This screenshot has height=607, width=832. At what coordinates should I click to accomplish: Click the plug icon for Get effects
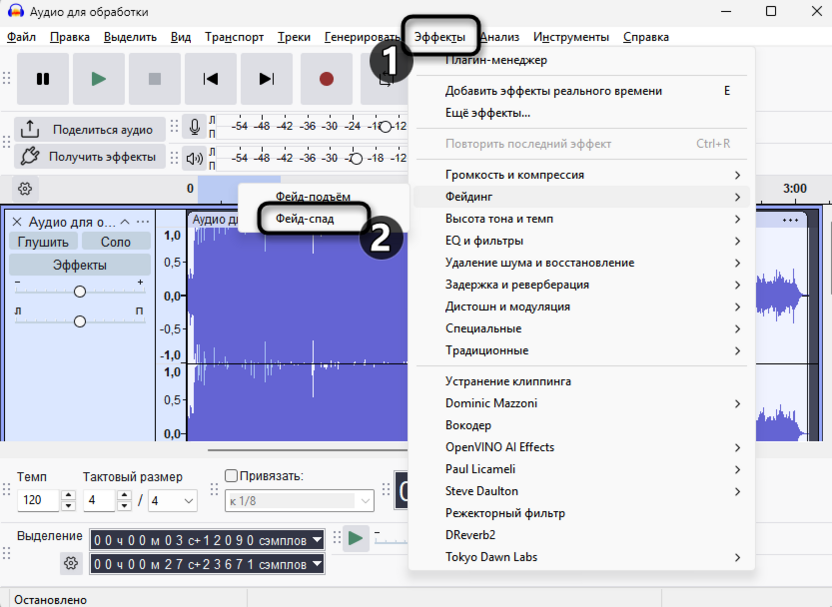pyautogui.click(x=30, y=157)
